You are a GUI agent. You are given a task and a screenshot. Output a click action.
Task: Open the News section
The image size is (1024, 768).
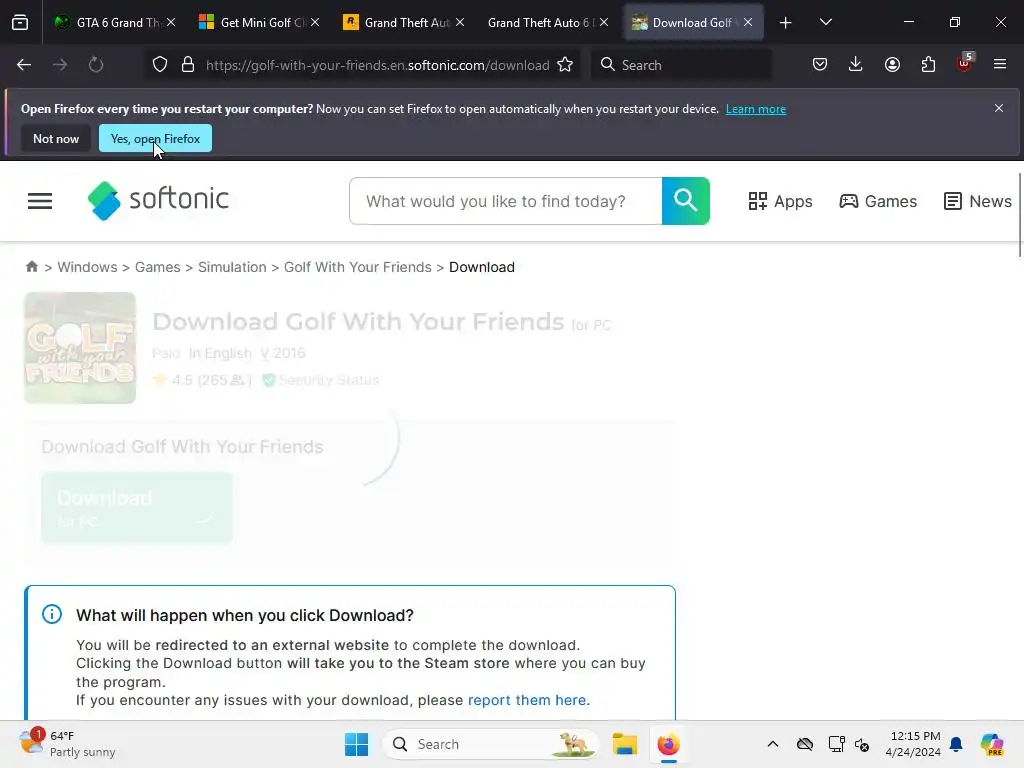click(978, 201)
